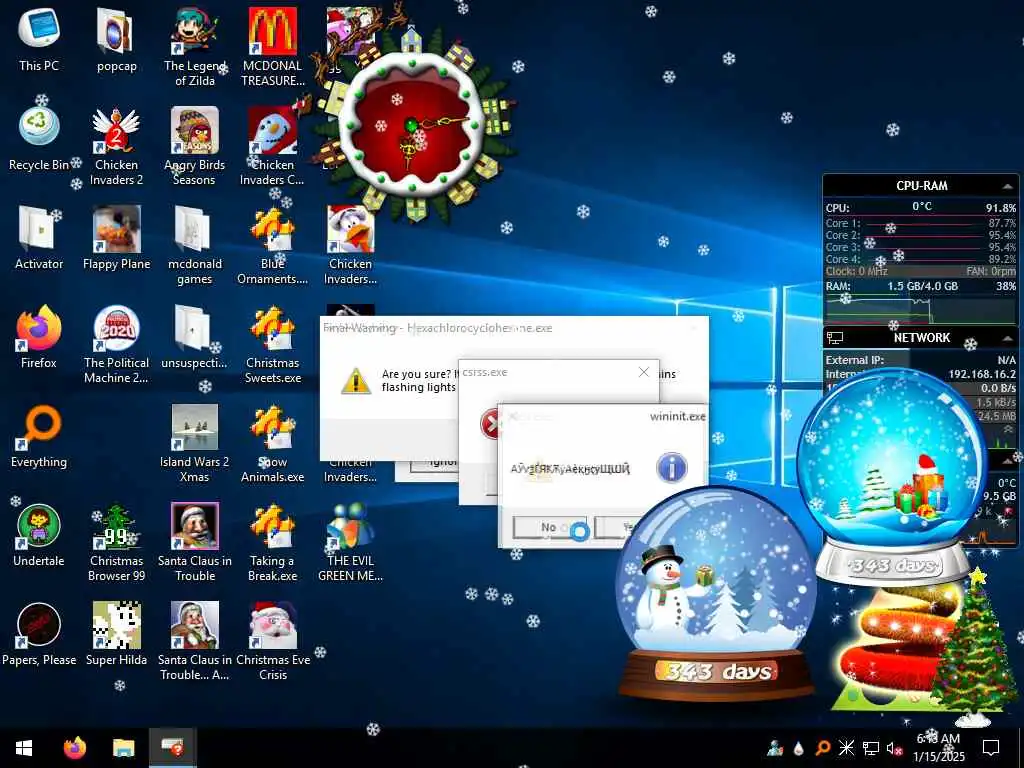This screenshot has height=768, width=1024.
Task: Close the csrss.exe dialog
Action: (643, 372)
